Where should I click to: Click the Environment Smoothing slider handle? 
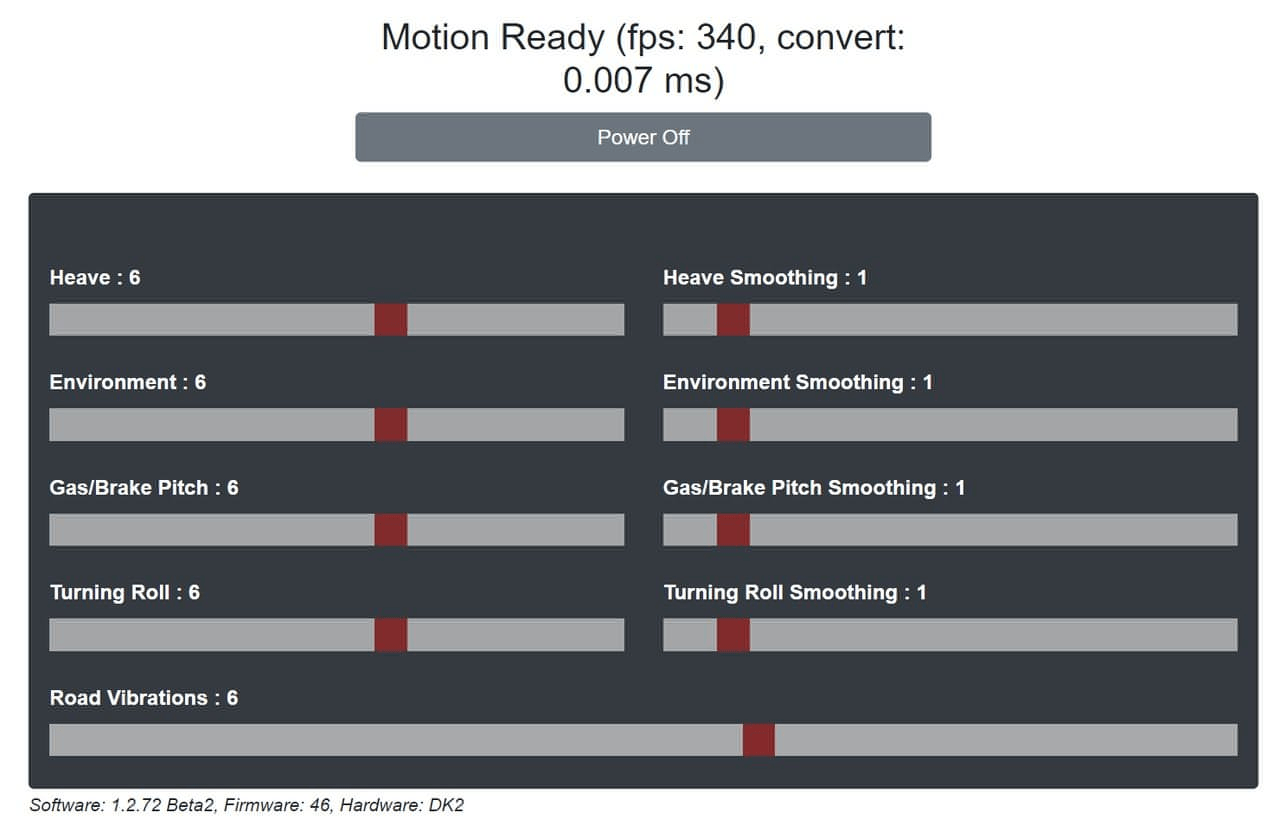pyautogui.click(x=733, y=425)
